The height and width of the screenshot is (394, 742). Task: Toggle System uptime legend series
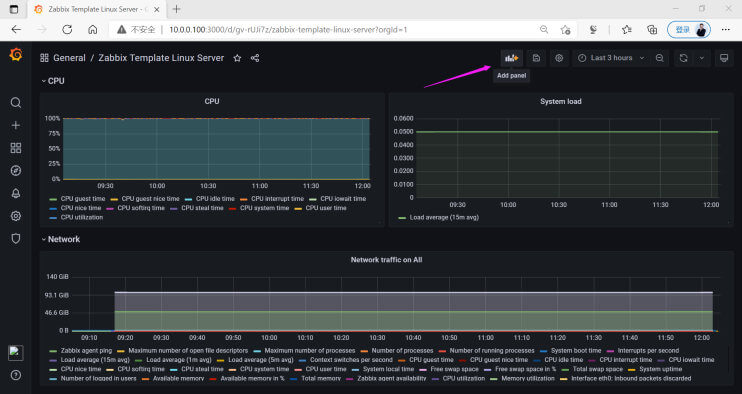click(661, 369)
